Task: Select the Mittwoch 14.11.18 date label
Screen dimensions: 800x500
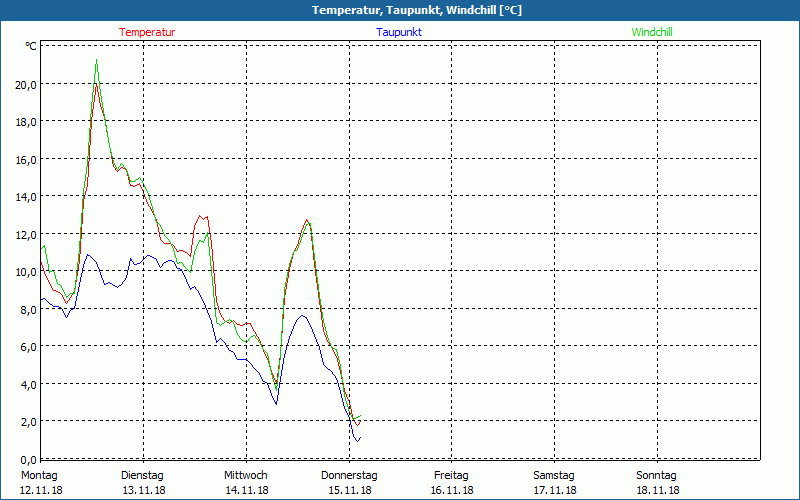Action: 246,482
